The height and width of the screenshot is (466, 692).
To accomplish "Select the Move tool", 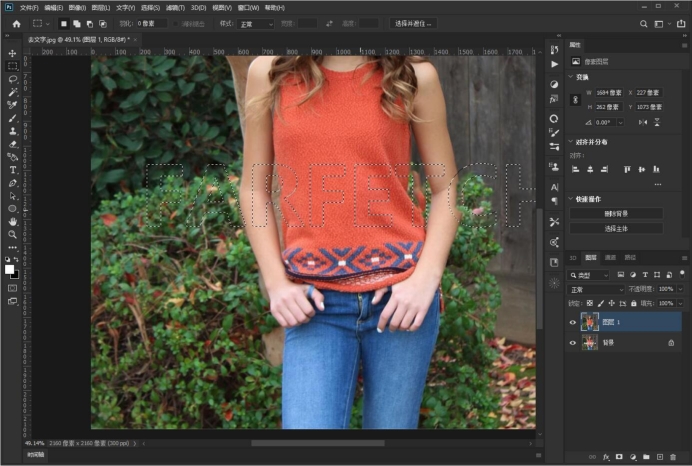I will tap(12, 53).
